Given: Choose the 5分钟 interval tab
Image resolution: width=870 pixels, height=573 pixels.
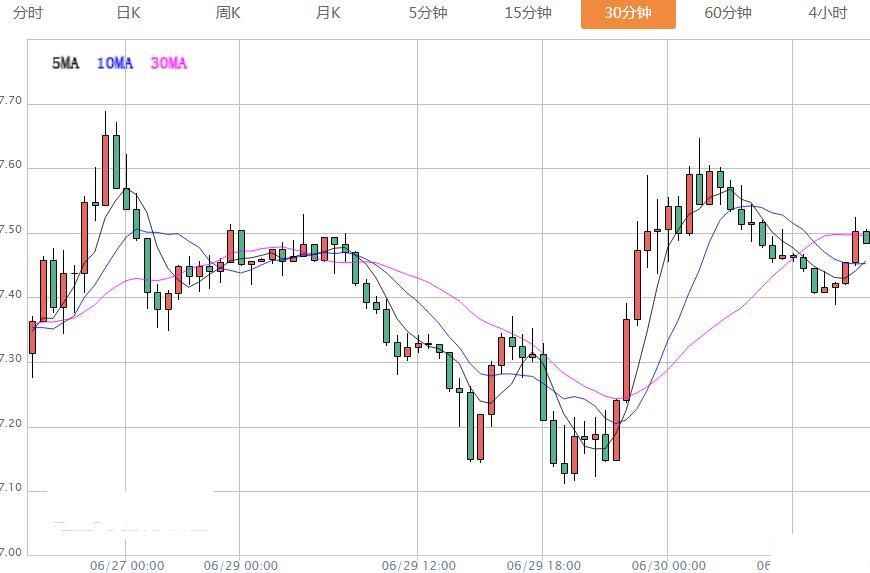Looking at the screenshot, I should click(x=428, y=13).
